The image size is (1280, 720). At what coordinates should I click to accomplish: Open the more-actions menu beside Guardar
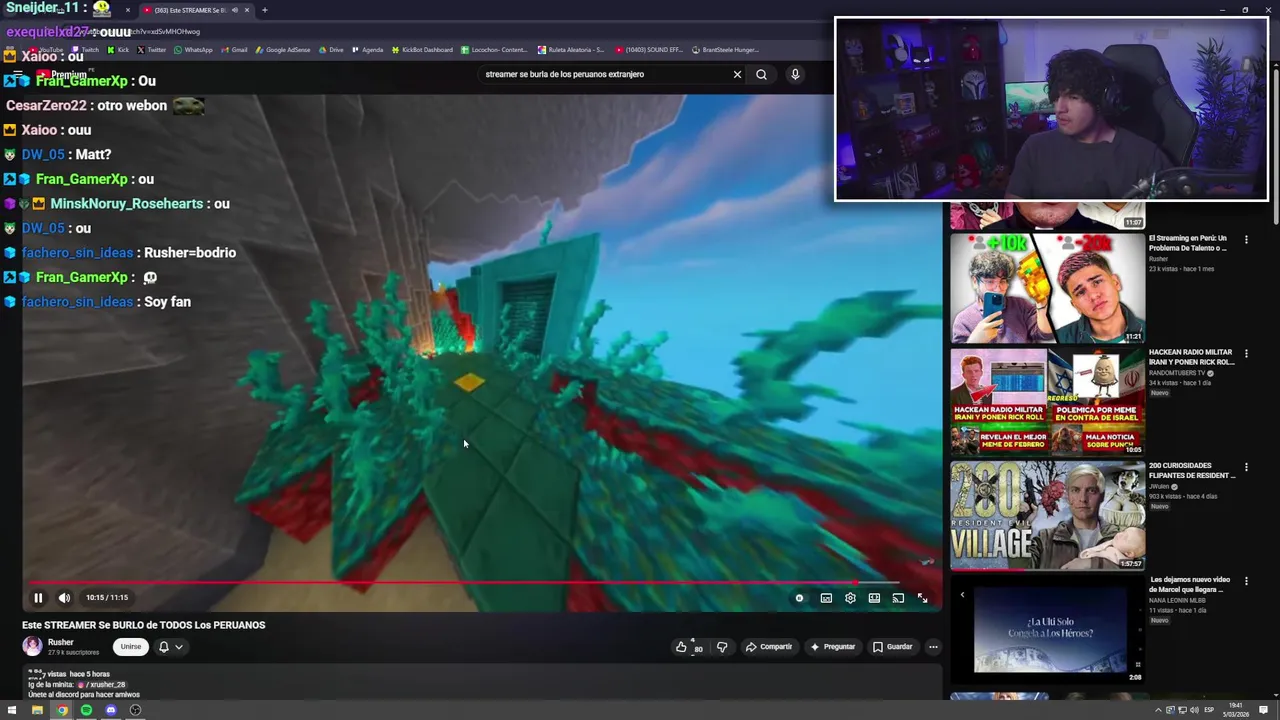(x=933, y=647)
